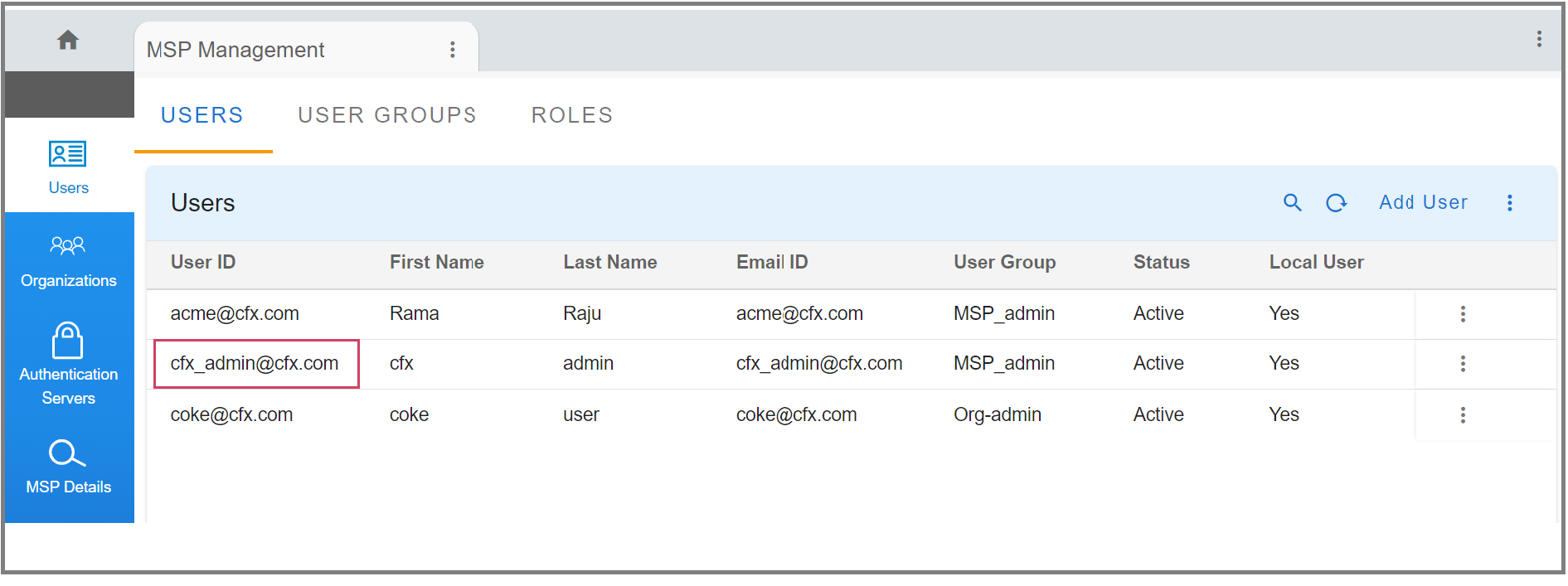Click the Home icon
Screen dimensions: 1568x586
68,40
